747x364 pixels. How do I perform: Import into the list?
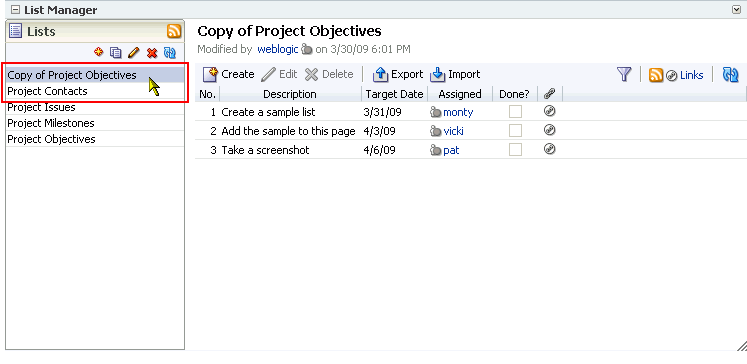455,74
